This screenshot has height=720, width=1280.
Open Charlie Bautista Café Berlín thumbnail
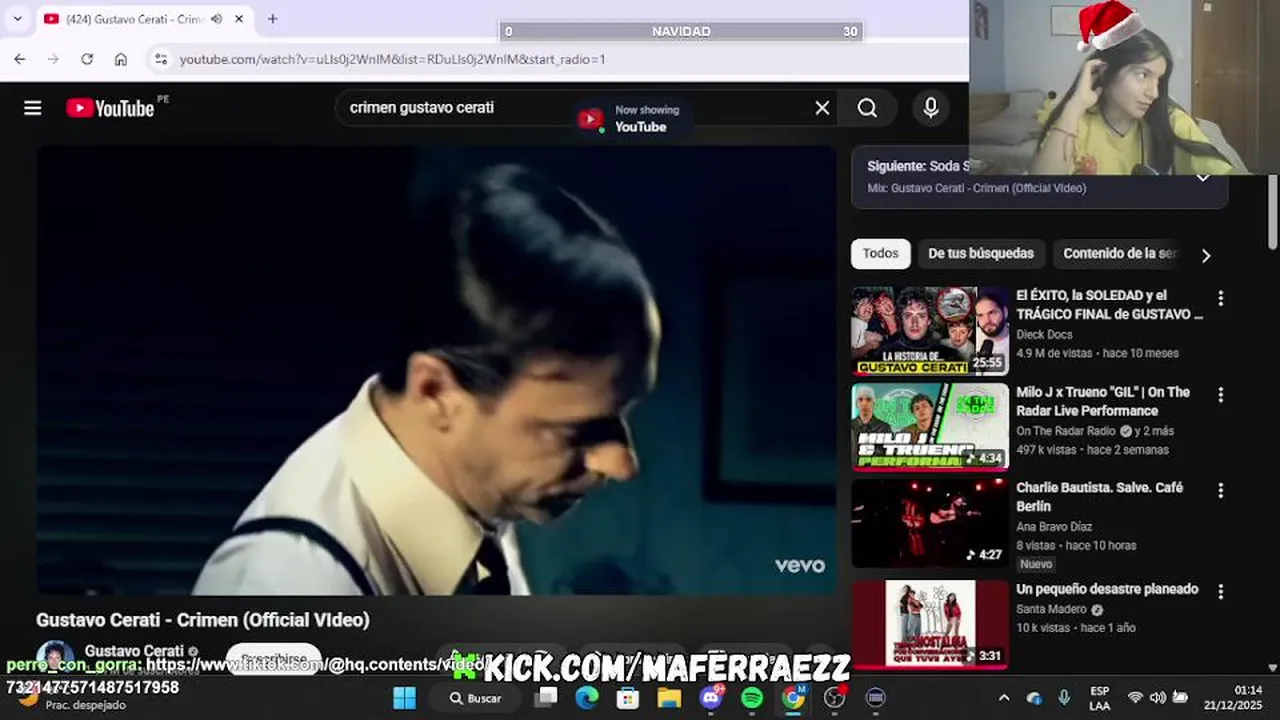pos(930,523)
